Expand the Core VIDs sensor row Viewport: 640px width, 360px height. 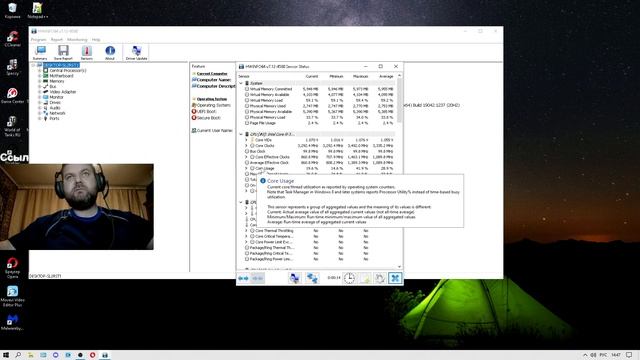pyautogui.click(x=246, y=140)
